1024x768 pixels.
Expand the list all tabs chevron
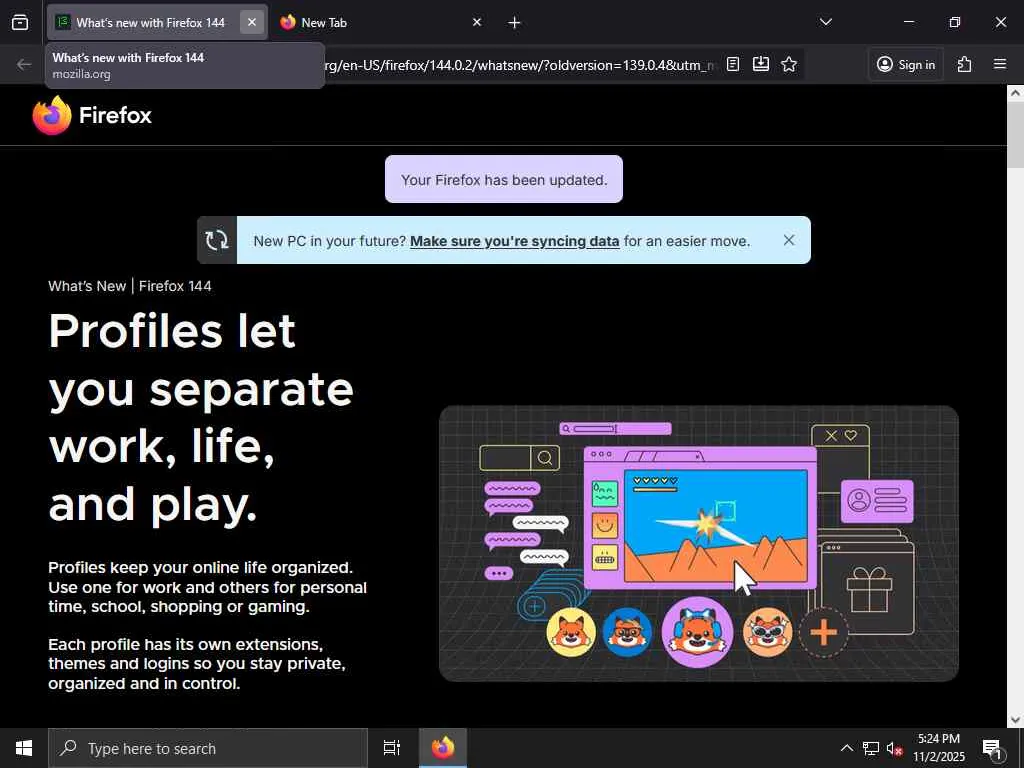(825, 22)
